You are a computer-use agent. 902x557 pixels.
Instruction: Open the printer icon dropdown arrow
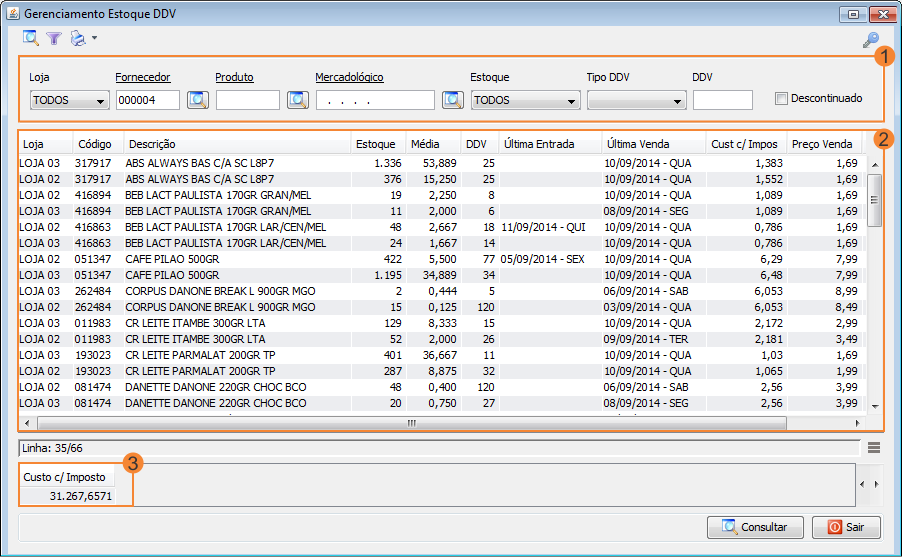coord(94,39)
